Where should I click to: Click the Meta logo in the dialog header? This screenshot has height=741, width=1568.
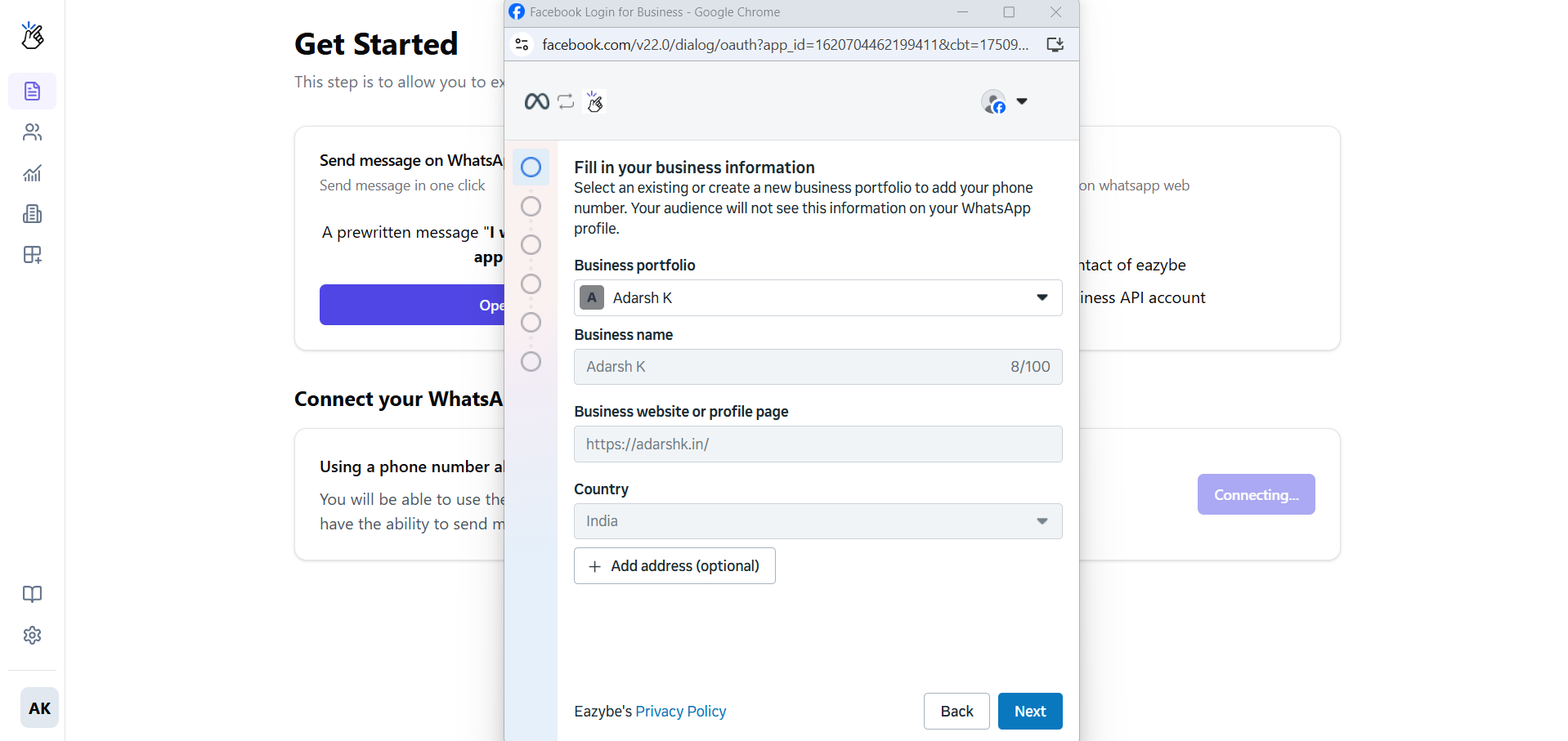(536, 101)
